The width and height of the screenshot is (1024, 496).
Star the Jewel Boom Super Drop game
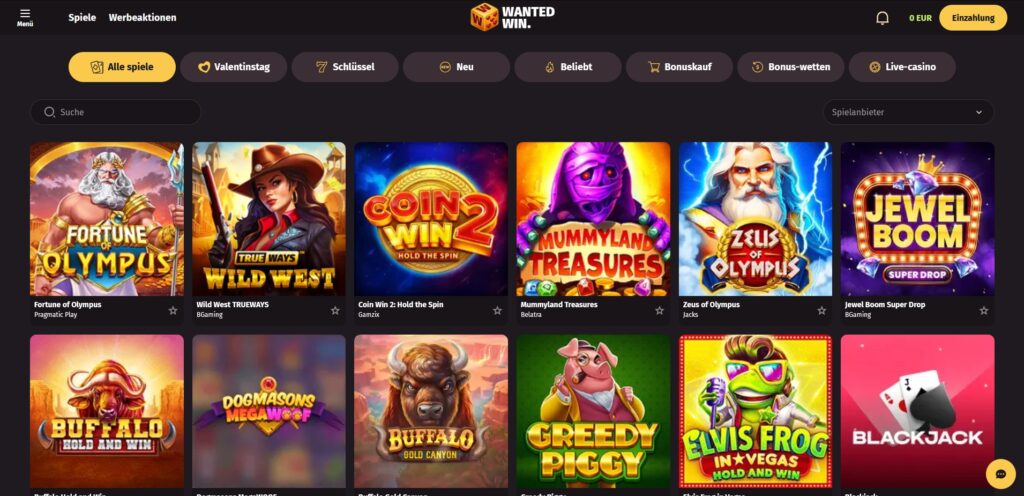(984, 311)
